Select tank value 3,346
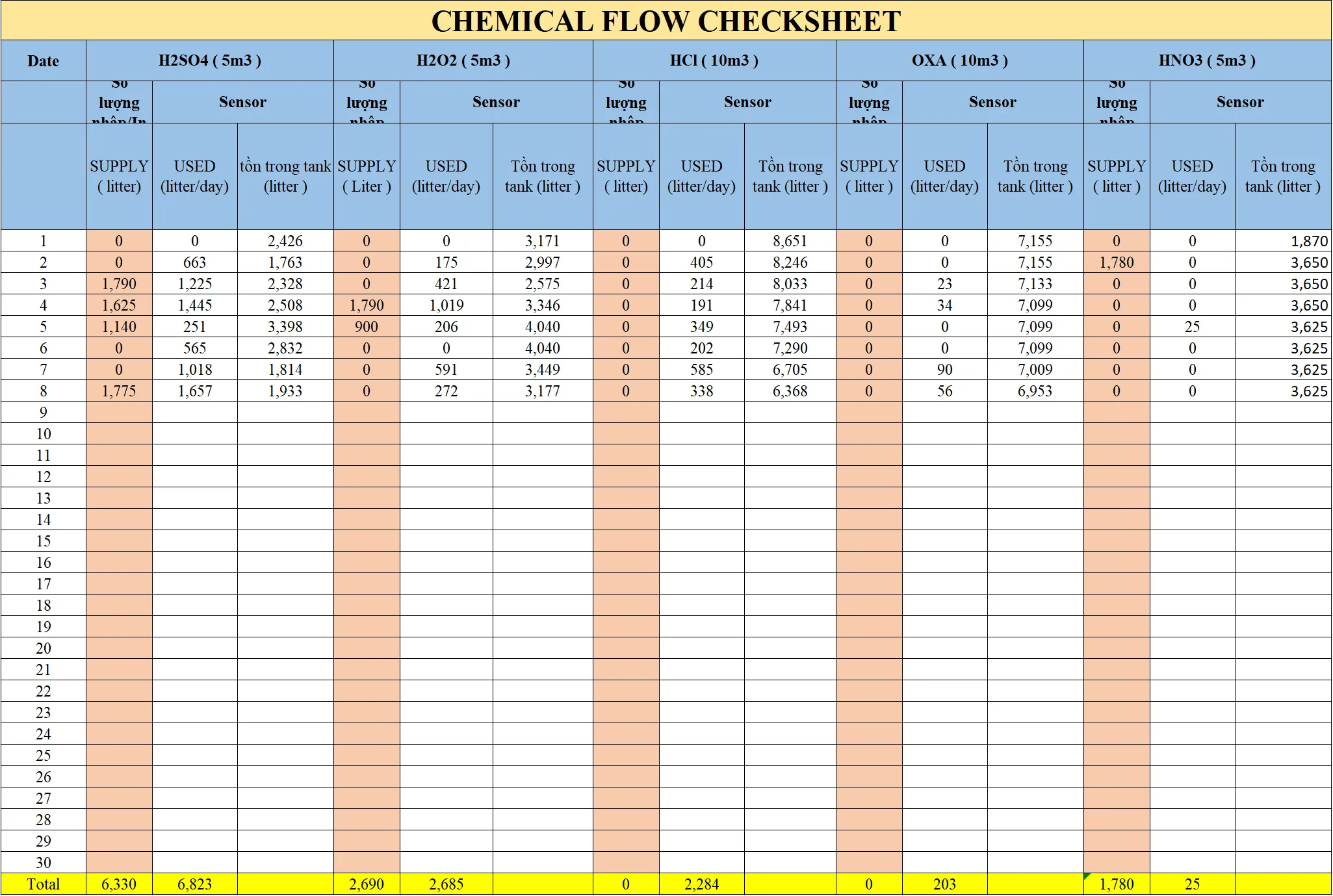Screen dimensions: 1333x896 (x=543, y=305)
